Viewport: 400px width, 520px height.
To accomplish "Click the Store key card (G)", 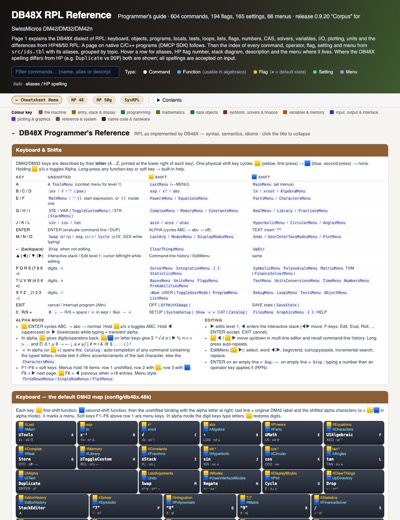I will 46,457.
